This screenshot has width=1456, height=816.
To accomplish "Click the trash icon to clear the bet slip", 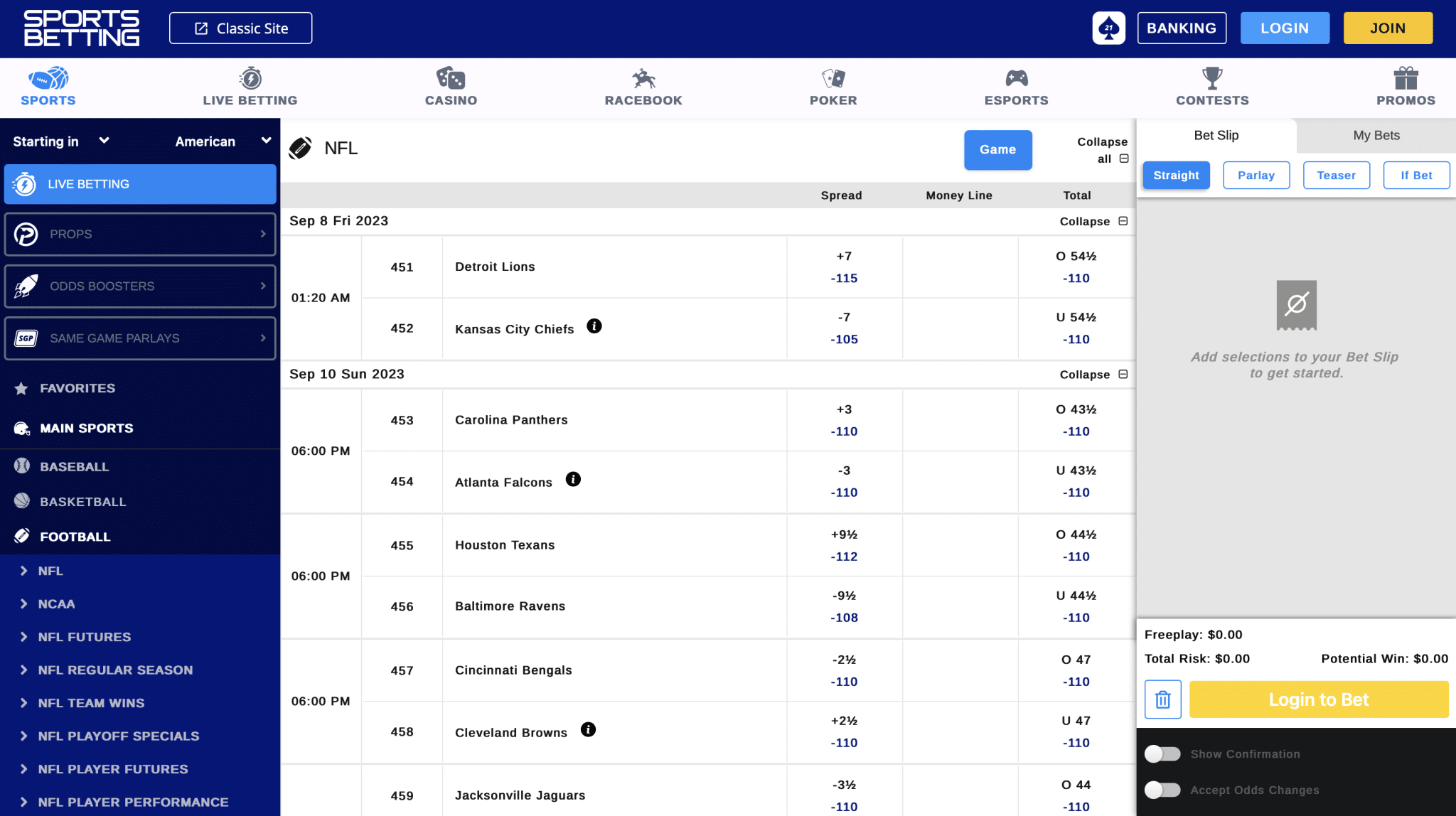I will click(x=1163, y=699).
